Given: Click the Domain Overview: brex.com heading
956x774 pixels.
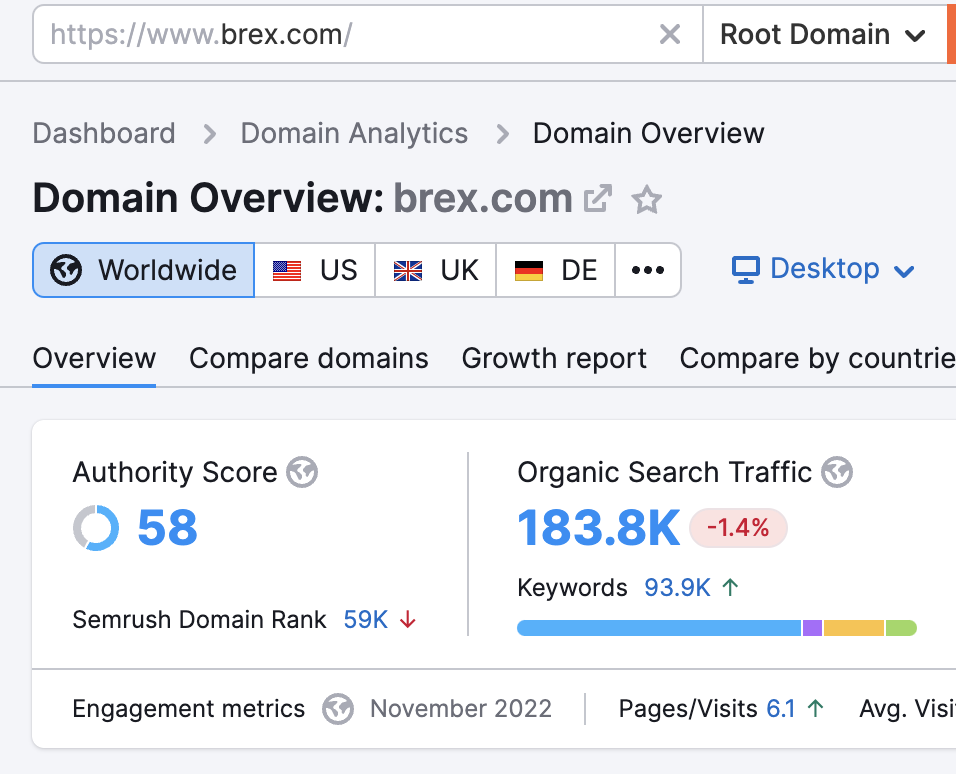Looking at the screenshot, I should (302, 198).
